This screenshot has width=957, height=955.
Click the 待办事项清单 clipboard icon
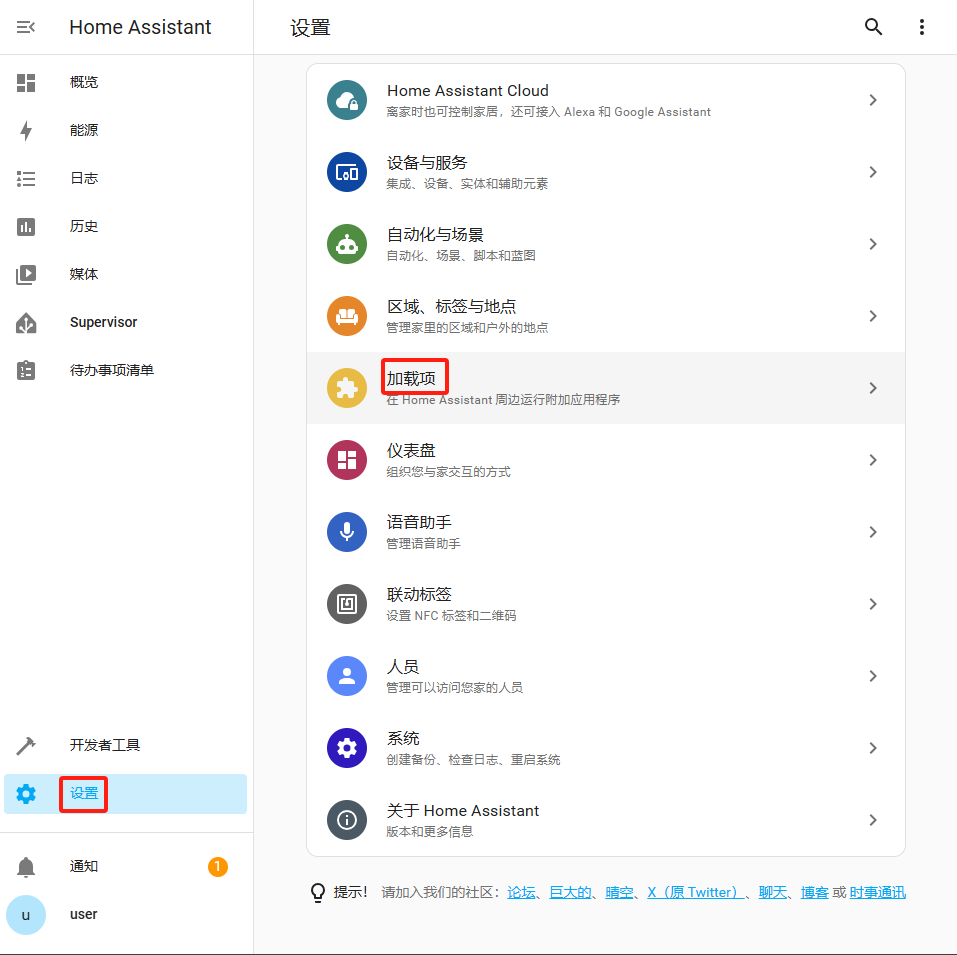(26, 370)
